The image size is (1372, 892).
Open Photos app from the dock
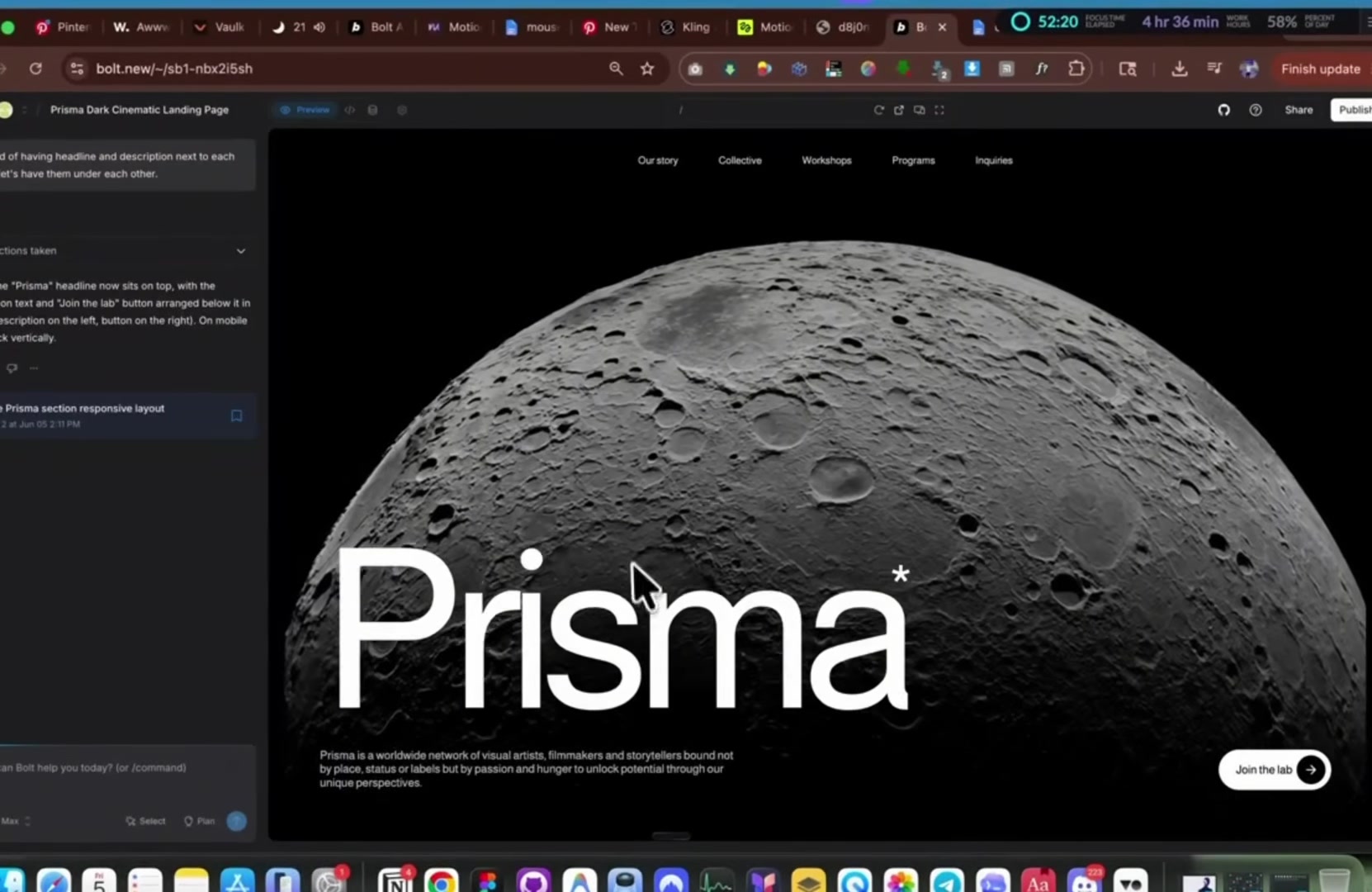[x=901, y=882]
